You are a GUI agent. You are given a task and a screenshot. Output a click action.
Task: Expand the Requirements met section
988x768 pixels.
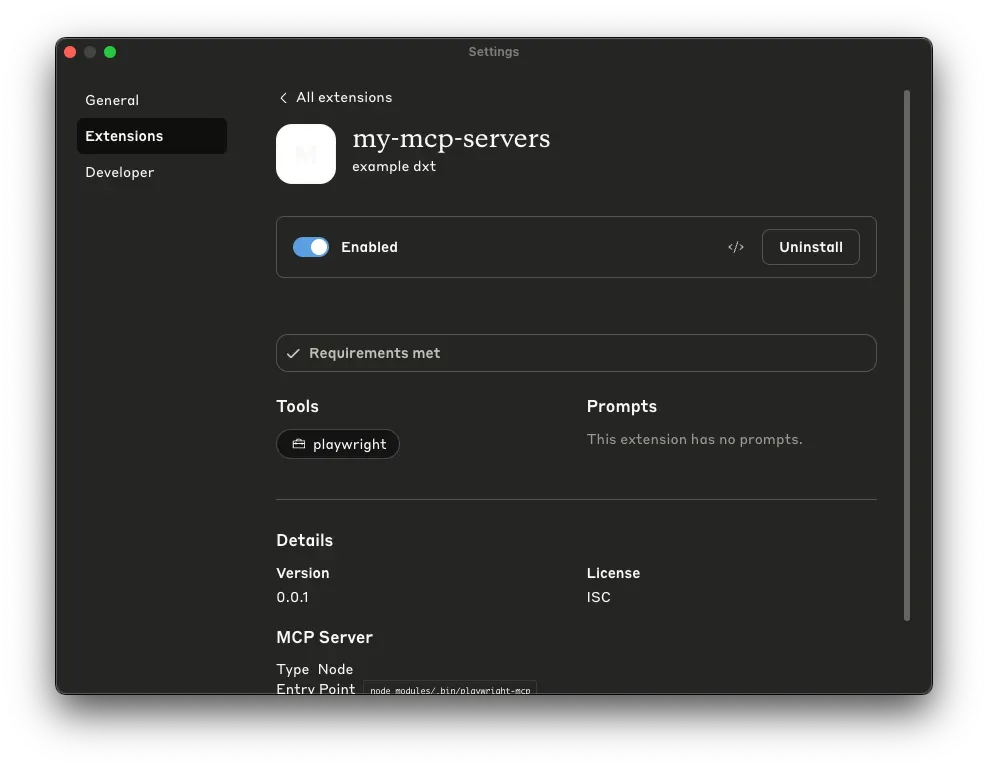pyautogui.click(x=576, y=353)
